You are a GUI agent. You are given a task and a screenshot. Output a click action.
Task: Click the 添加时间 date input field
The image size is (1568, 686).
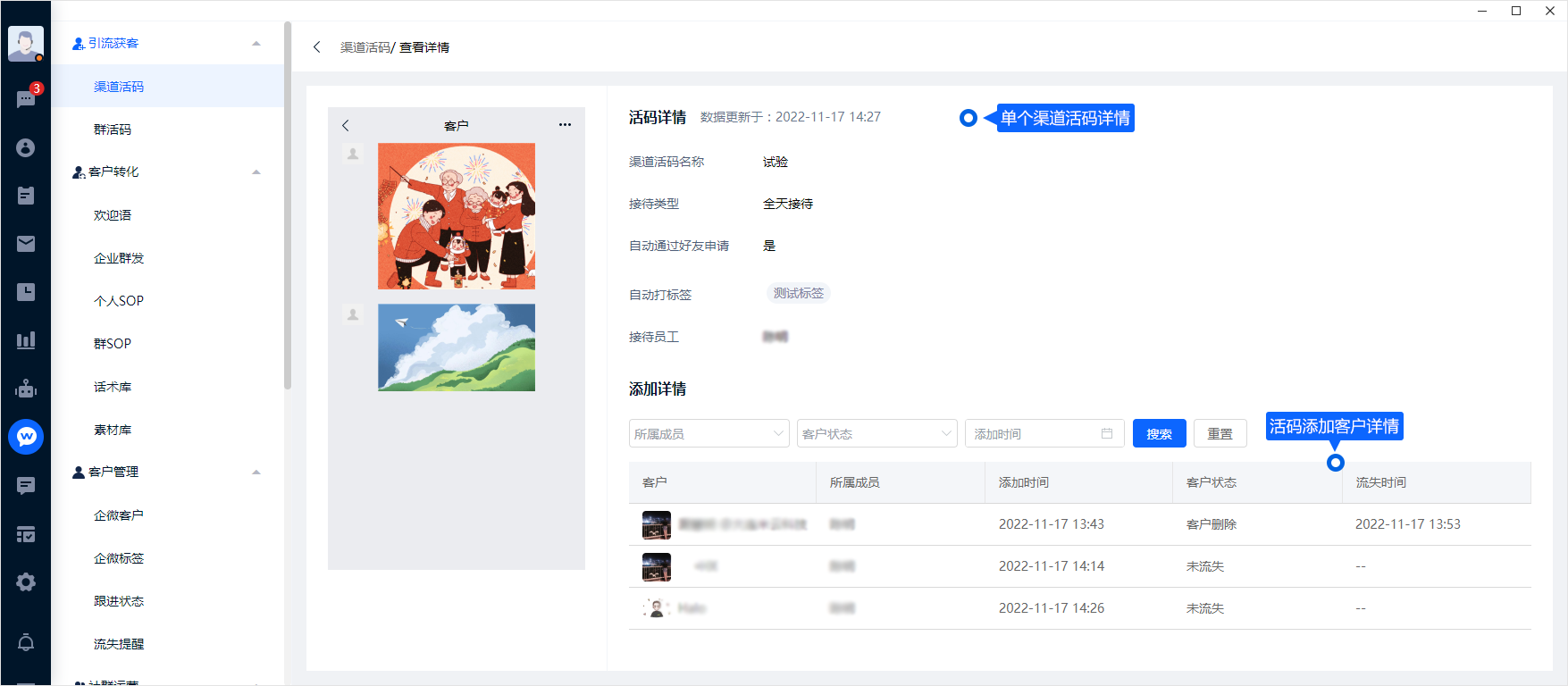pos(1043,434)
